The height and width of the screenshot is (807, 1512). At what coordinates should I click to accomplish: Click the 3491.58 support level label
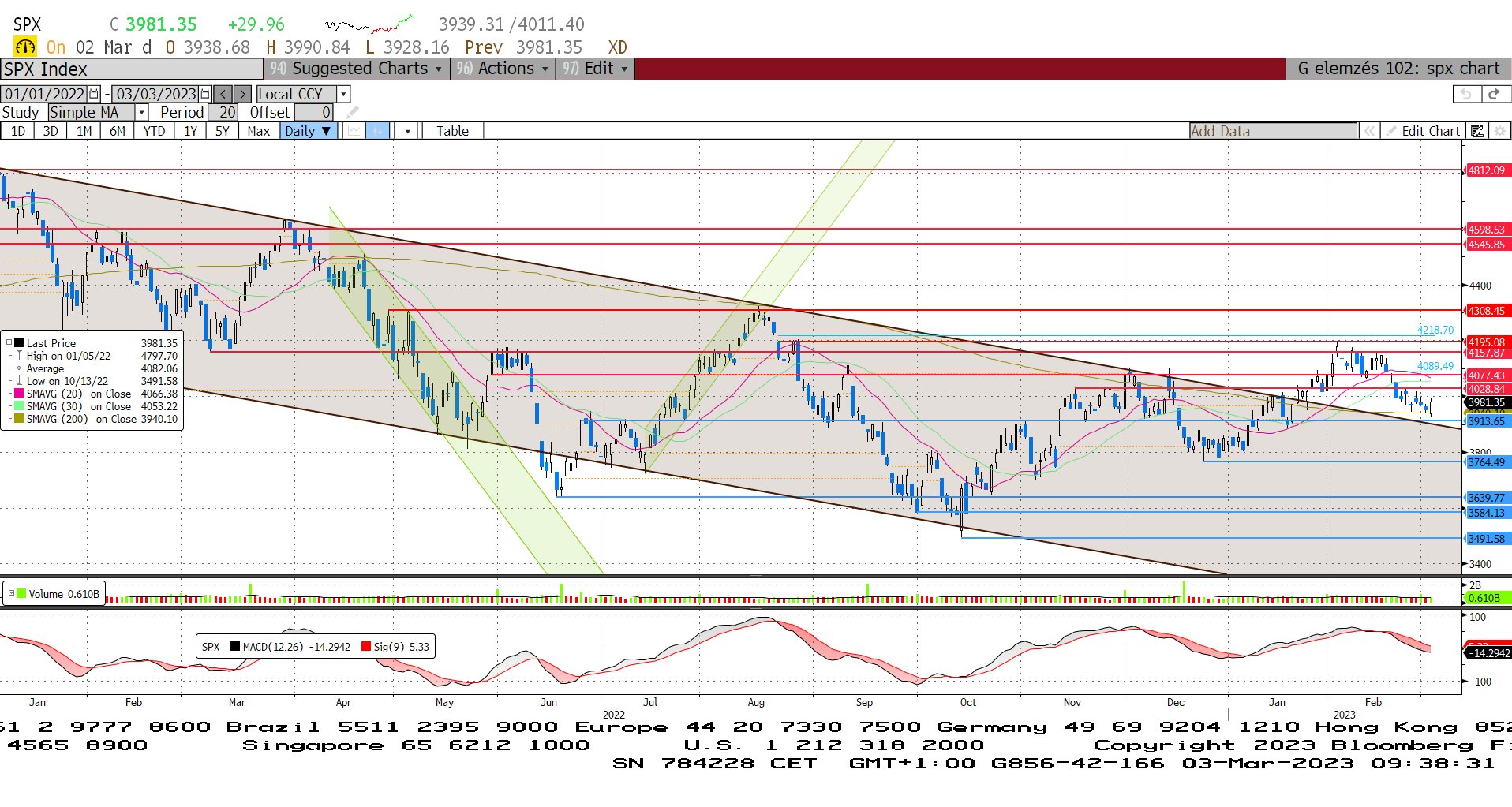[1486, 539]
